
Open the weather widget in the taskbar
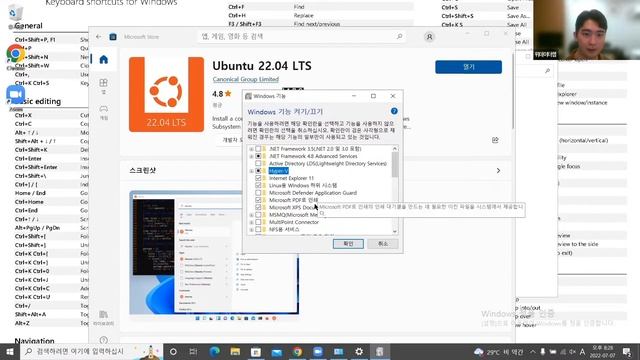pyautogui.click(x=499, y=351)
